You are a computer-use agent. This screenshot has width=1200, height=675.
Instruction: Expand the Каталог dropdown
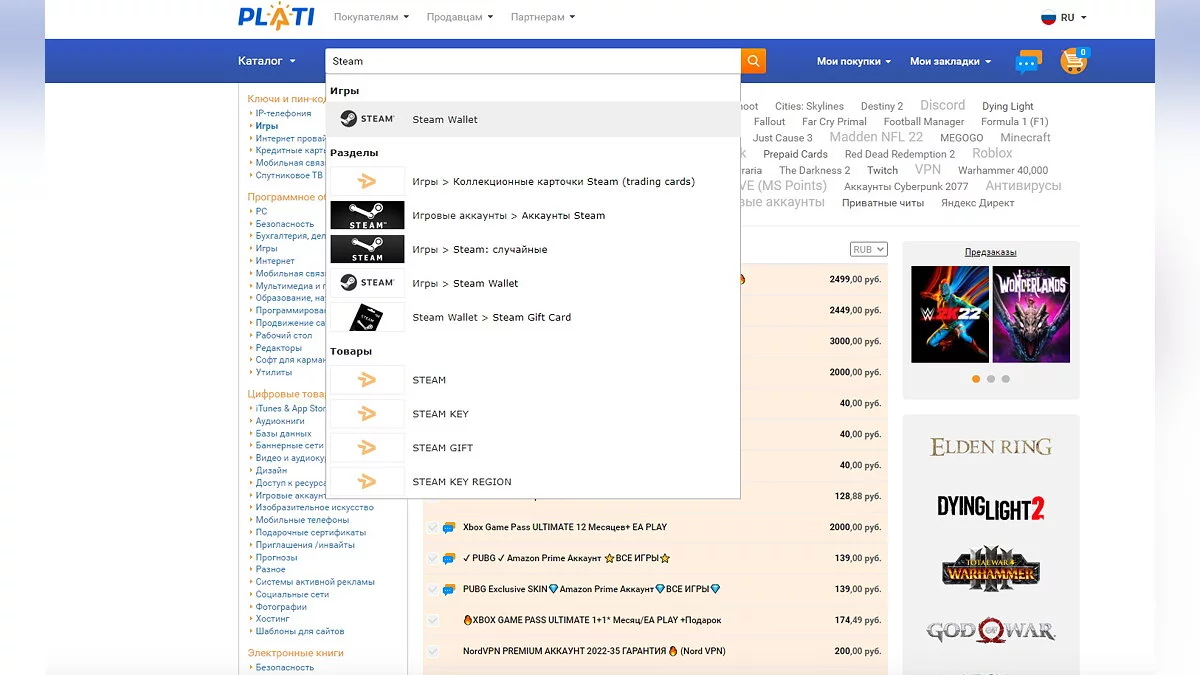pos(267,61)
